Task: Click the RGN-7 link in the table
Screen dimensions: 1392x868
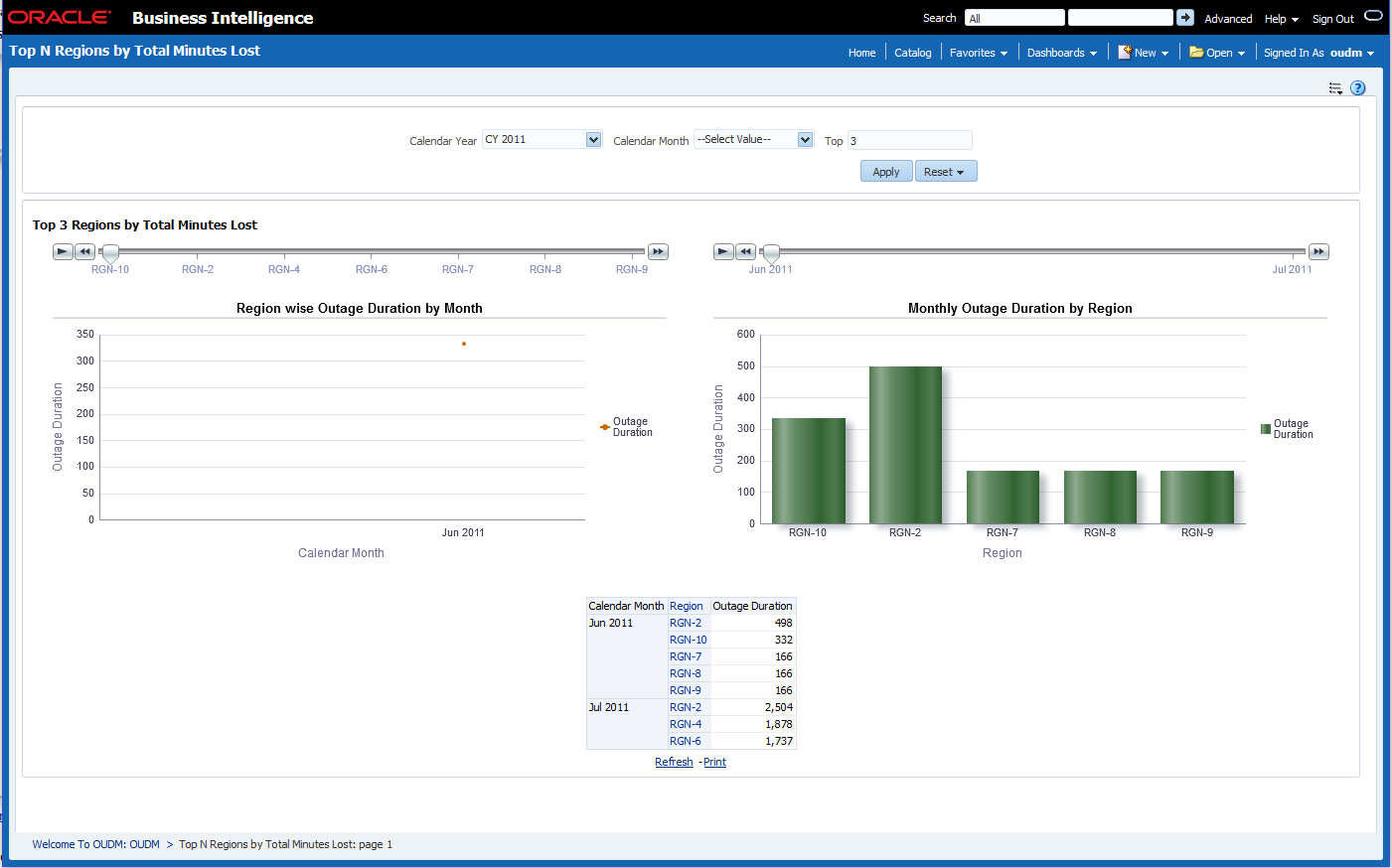Action: 686,656
